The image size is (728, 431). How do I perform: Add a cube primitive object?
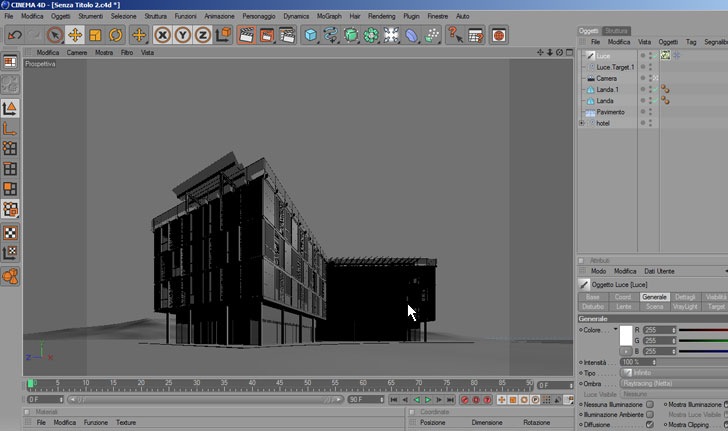pyautogui.click(x=310, y=35)
